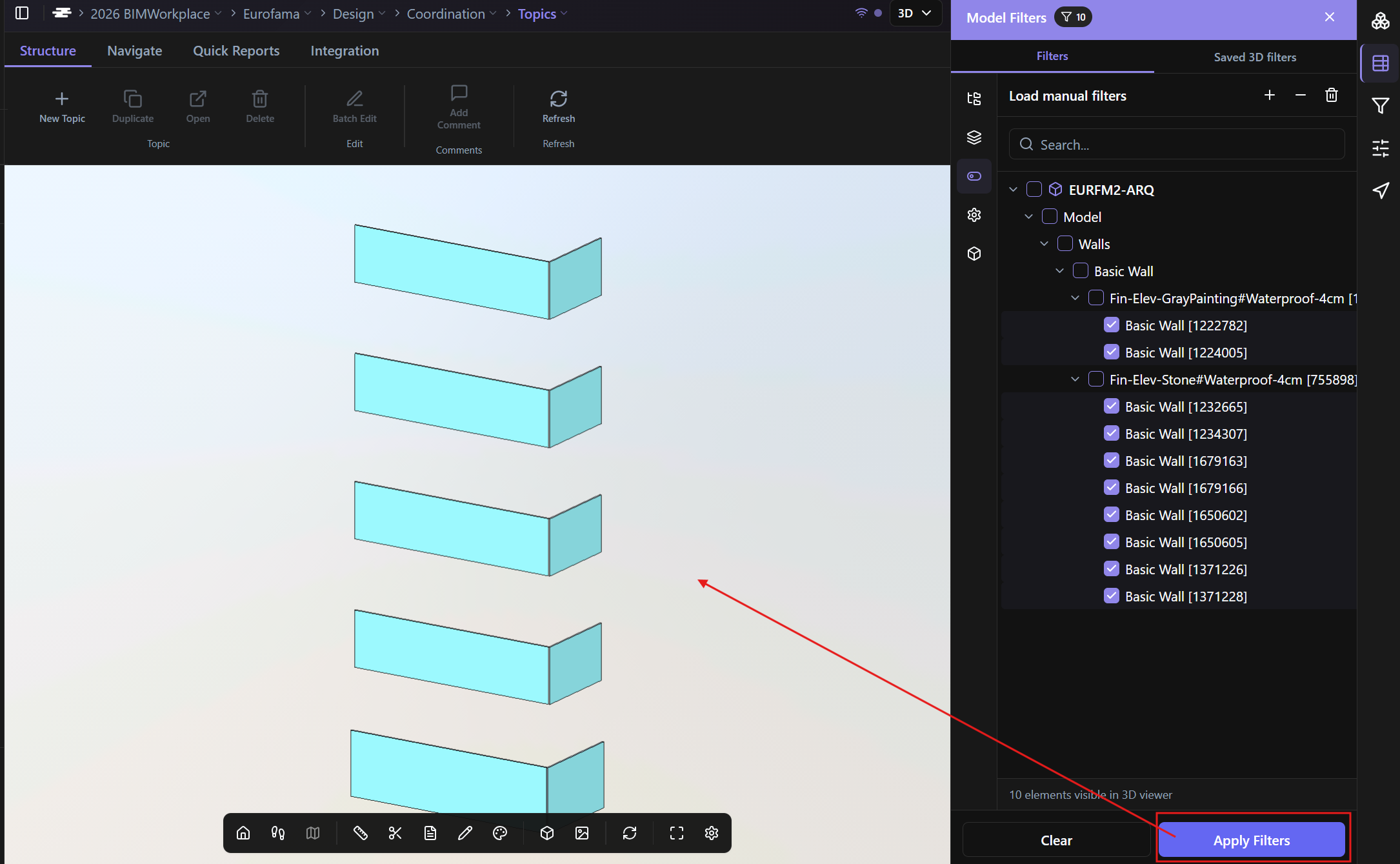
Task: Click the Batch Edit pencil icon
Action: [355, 99]
